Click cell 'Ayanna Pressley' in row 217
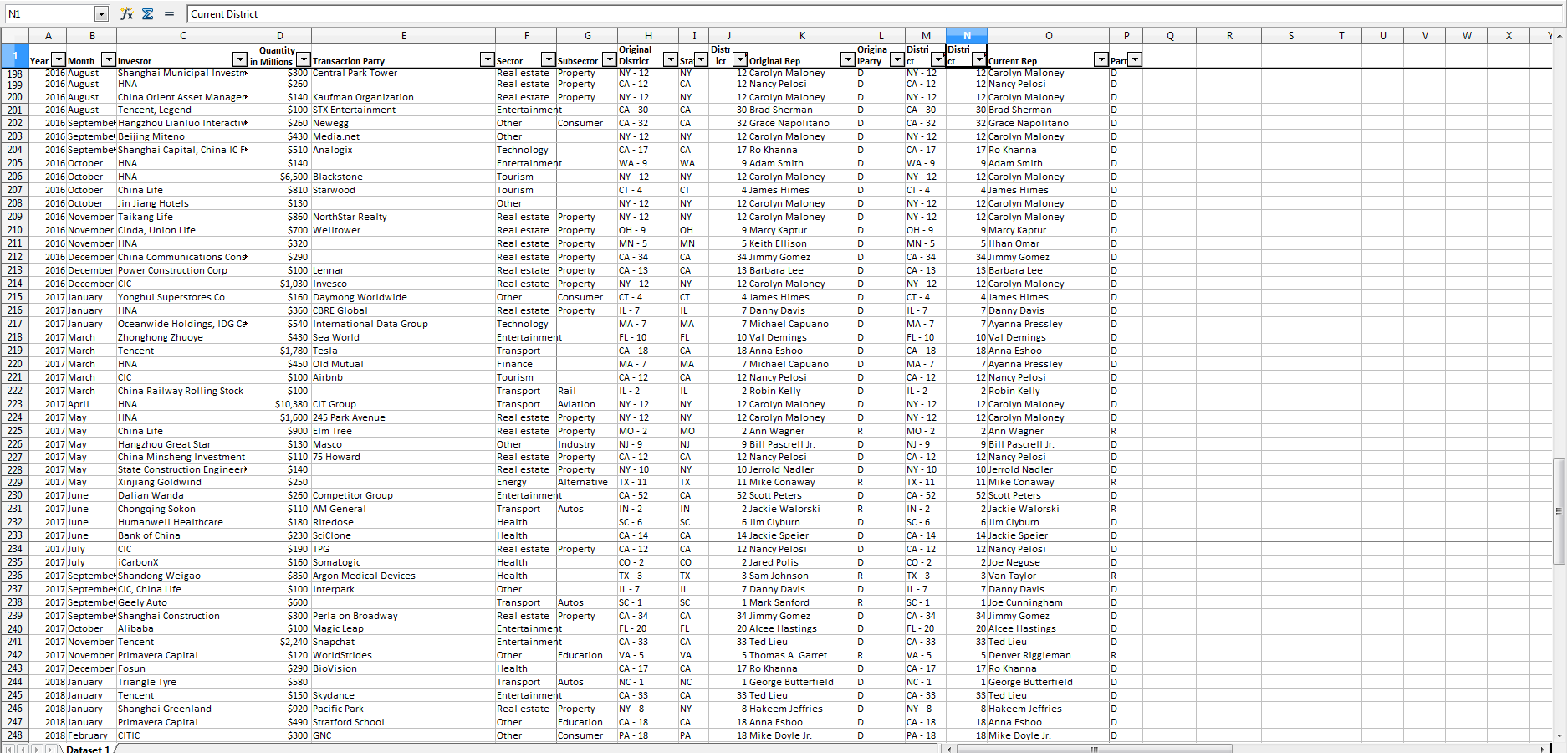 [1049, 324]
